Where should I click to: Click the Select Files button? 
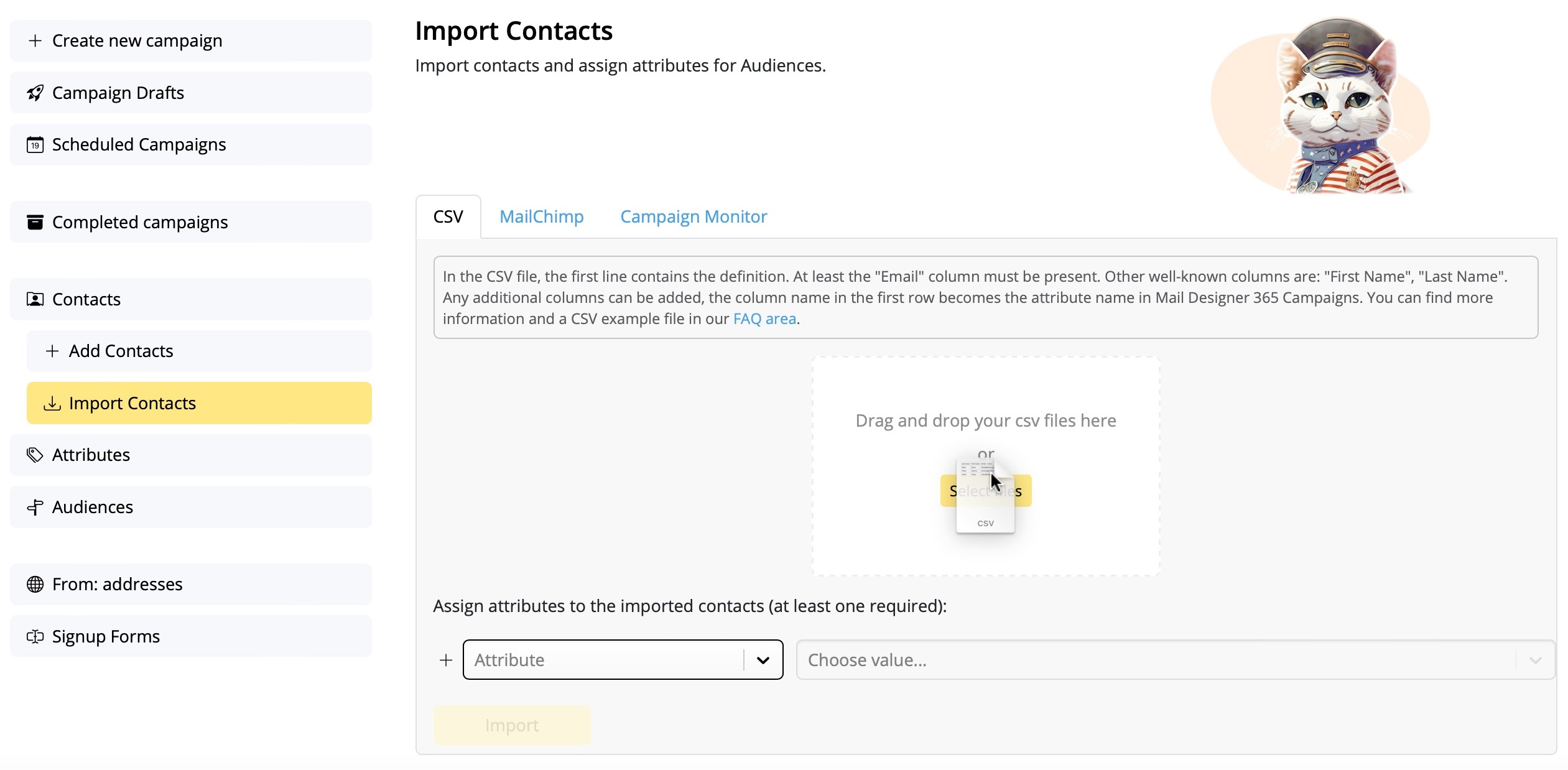(985, 490)
